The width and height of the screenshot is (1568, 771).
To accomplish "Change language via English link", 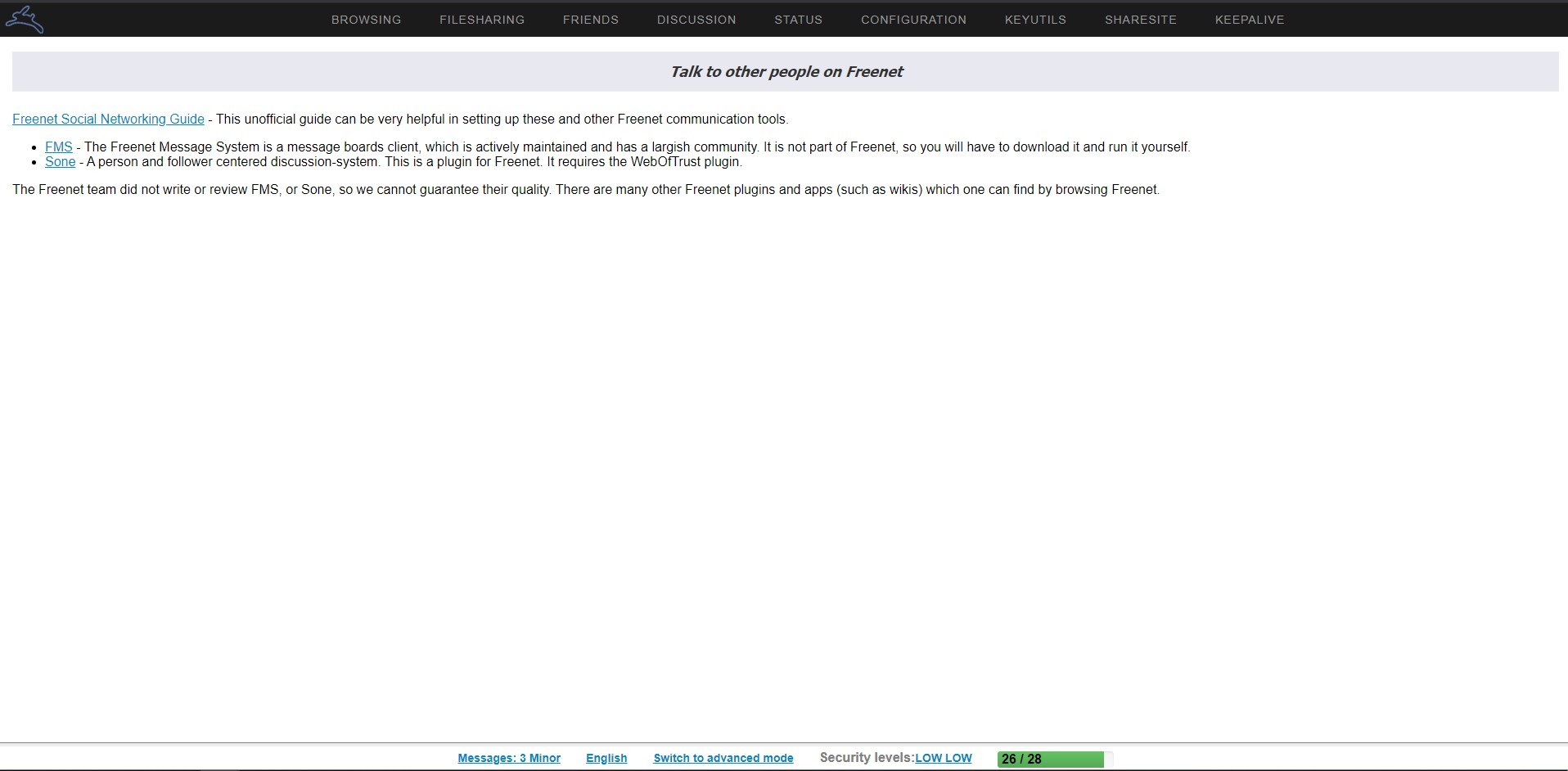I will 606,759.
